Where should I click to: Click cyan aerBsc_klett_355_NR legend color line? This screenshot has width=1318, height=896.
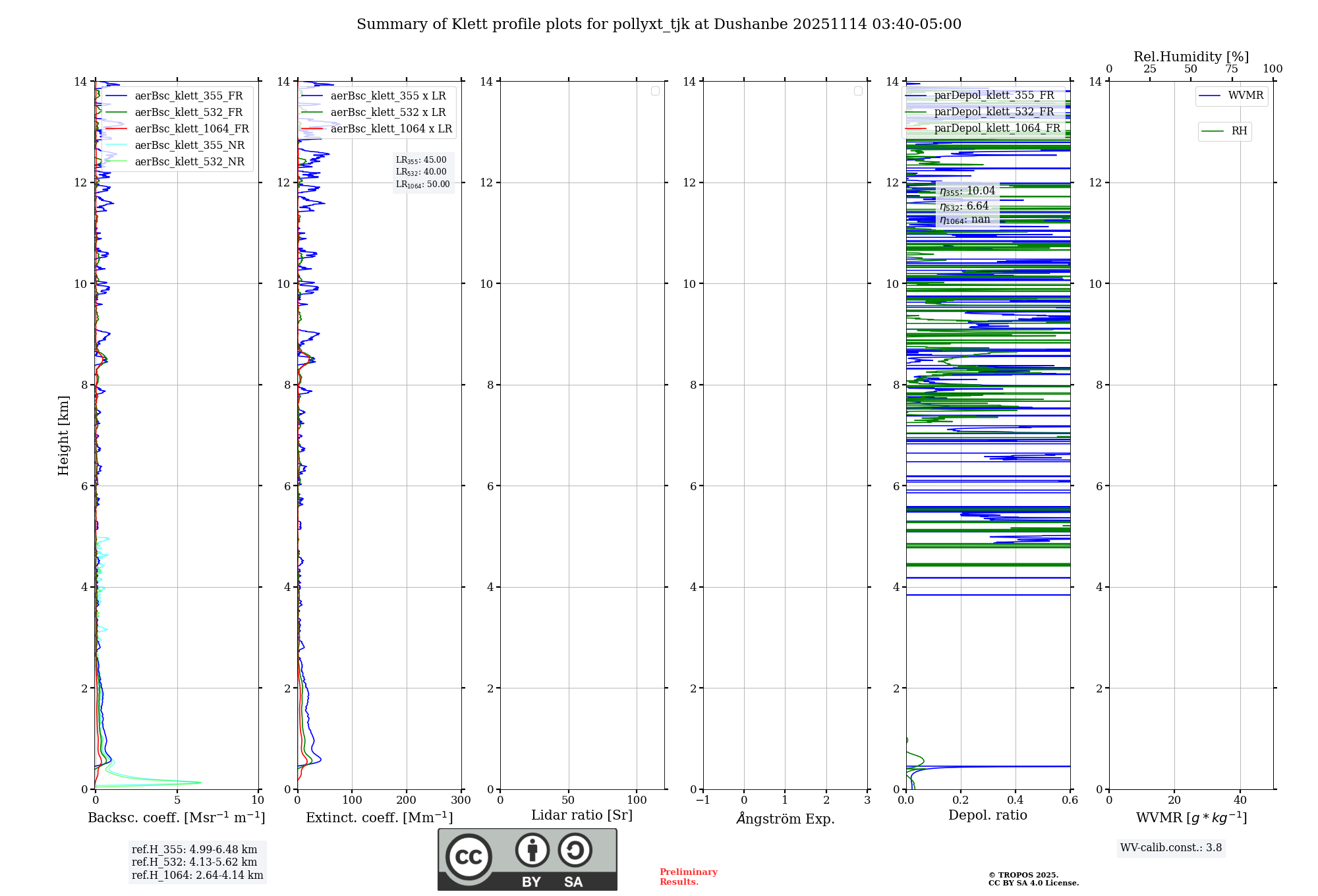116,146
